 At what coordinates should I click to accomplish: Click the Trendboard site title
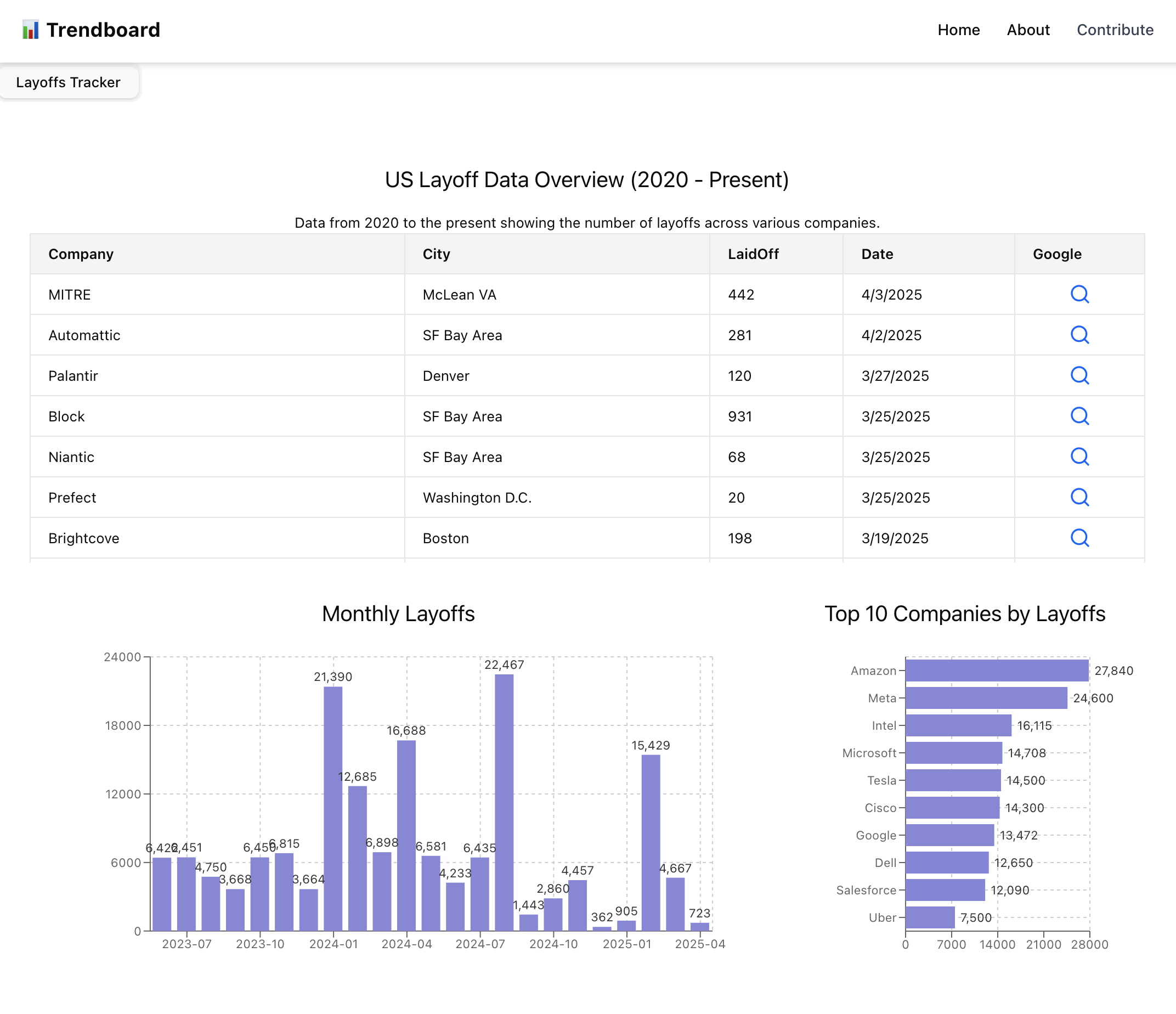pyautogui.click(x=103, y=30)
